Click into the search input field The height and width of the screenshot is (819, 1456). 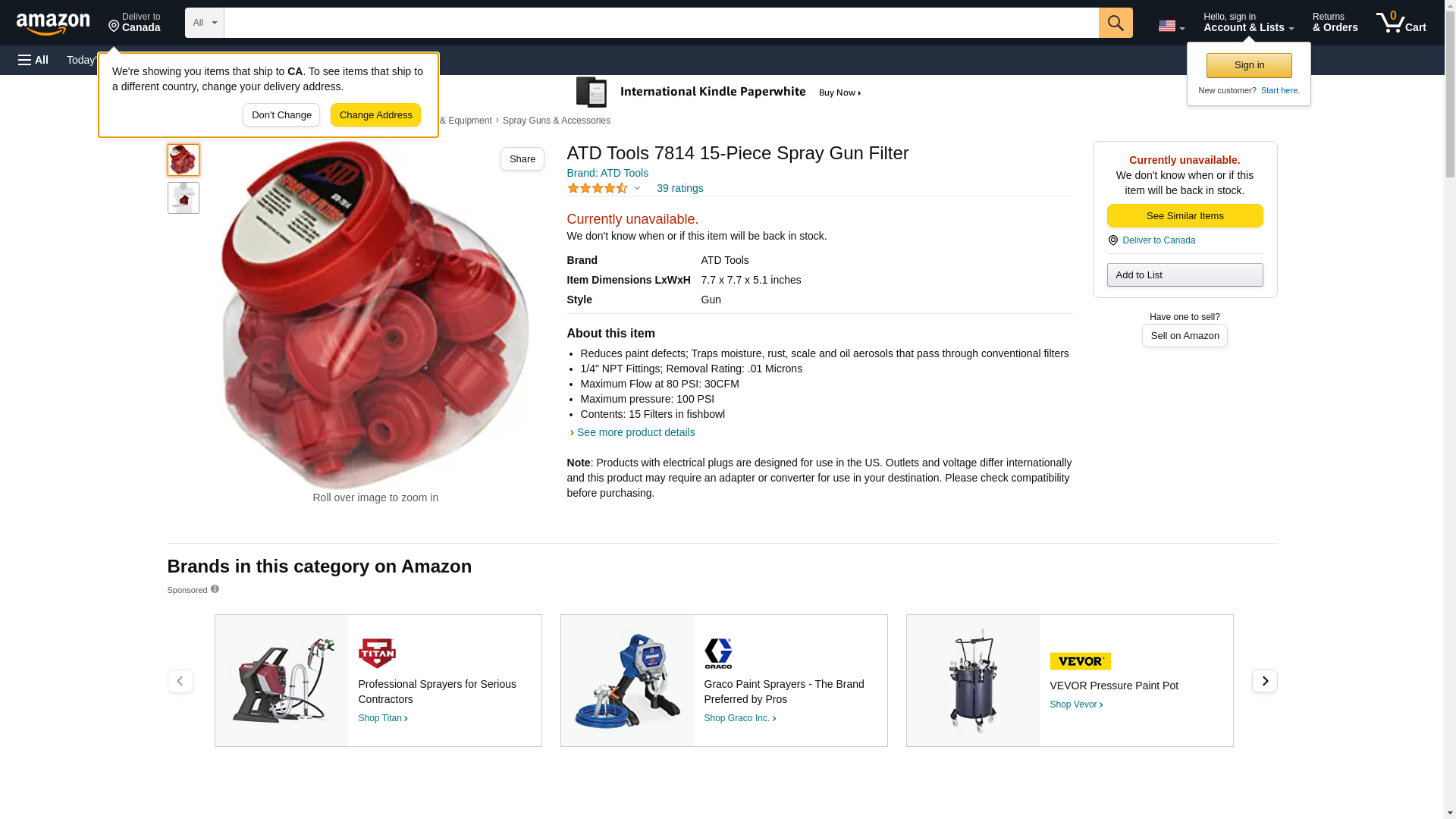661,23
